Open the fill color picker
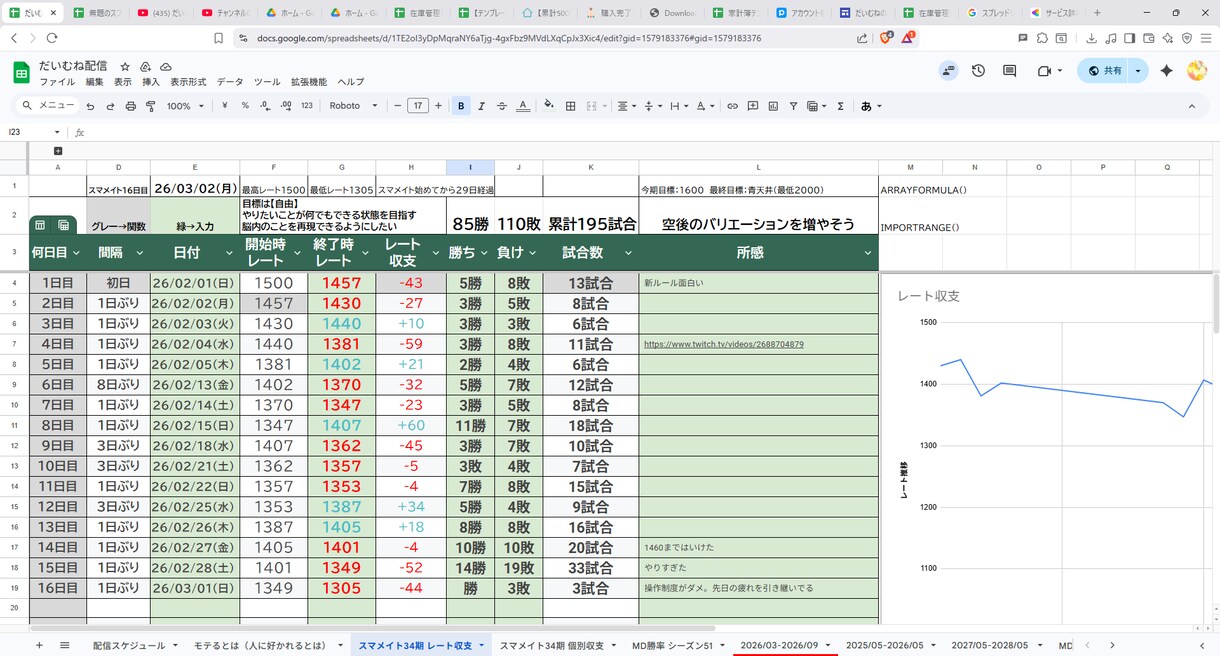Screen dimensions: 1220x656 (549, 106)
